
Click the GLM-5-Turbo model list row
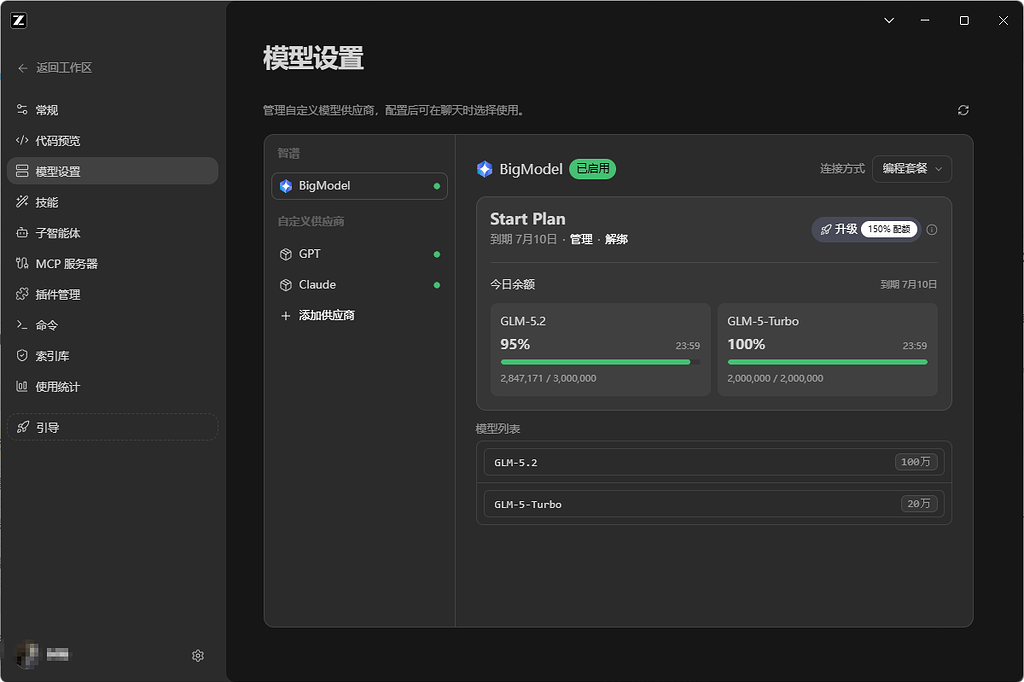point(714,504)
